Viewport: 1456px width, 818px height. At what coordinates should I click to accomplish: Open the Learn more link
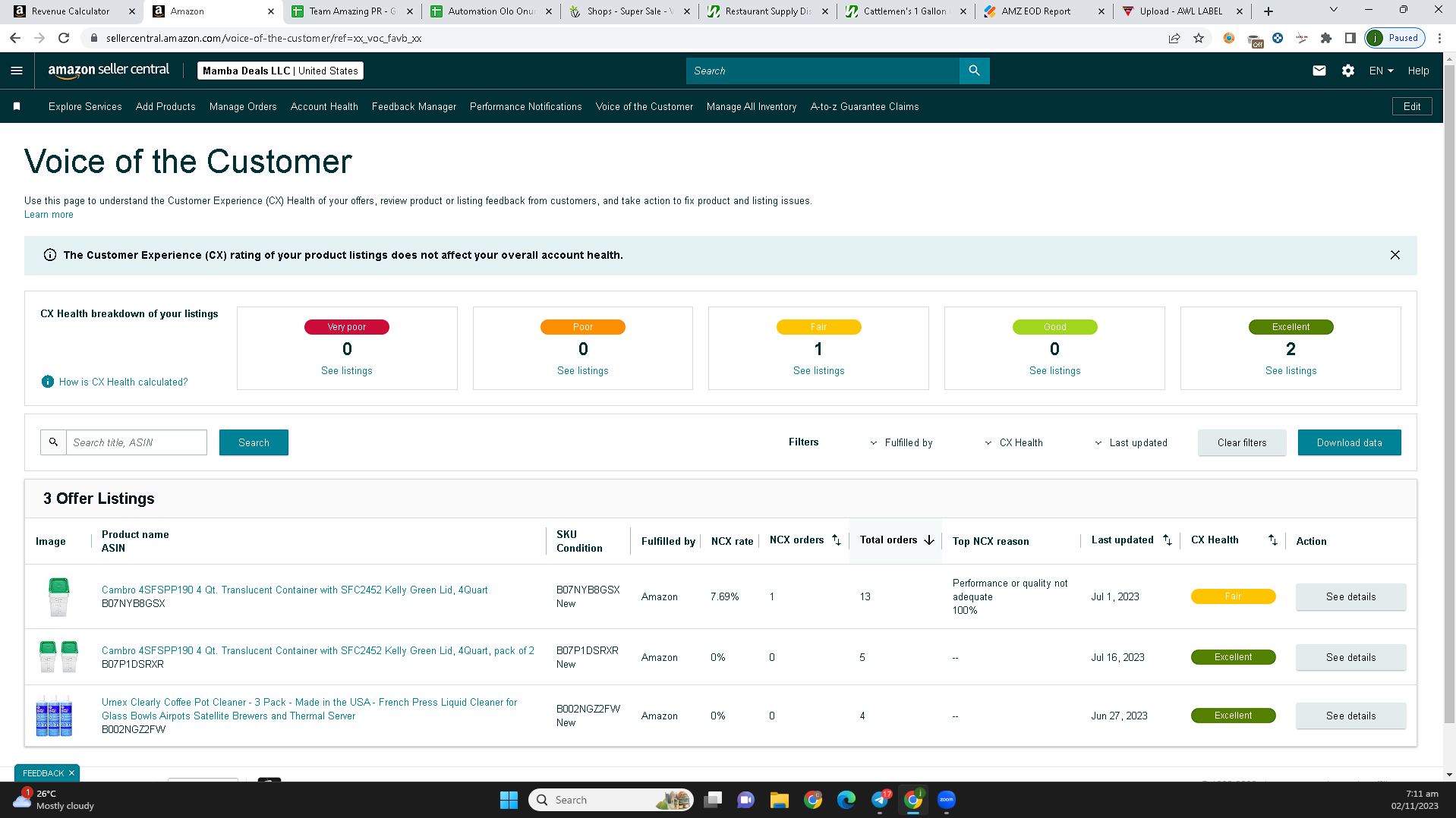(49, 215)
